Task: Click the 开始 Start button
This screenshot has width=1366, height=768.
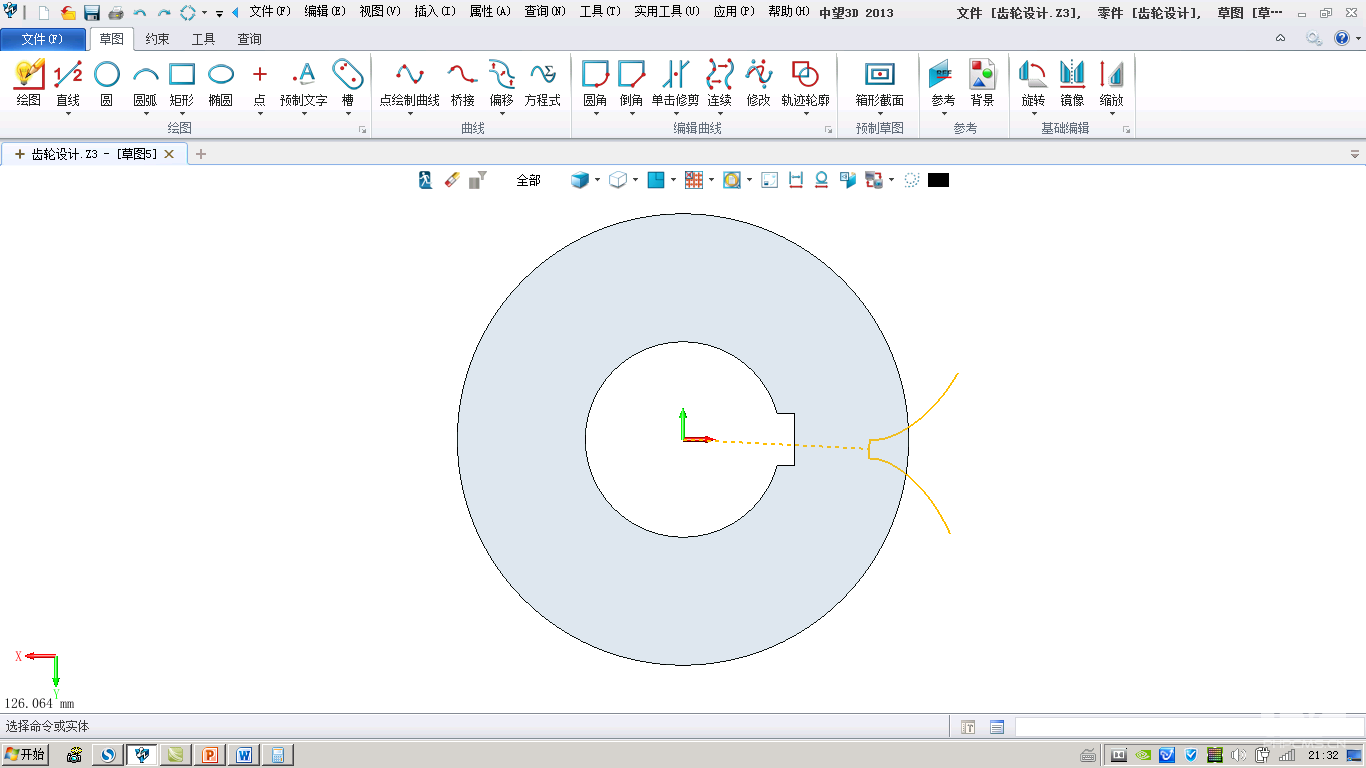Action: point(26,755)
